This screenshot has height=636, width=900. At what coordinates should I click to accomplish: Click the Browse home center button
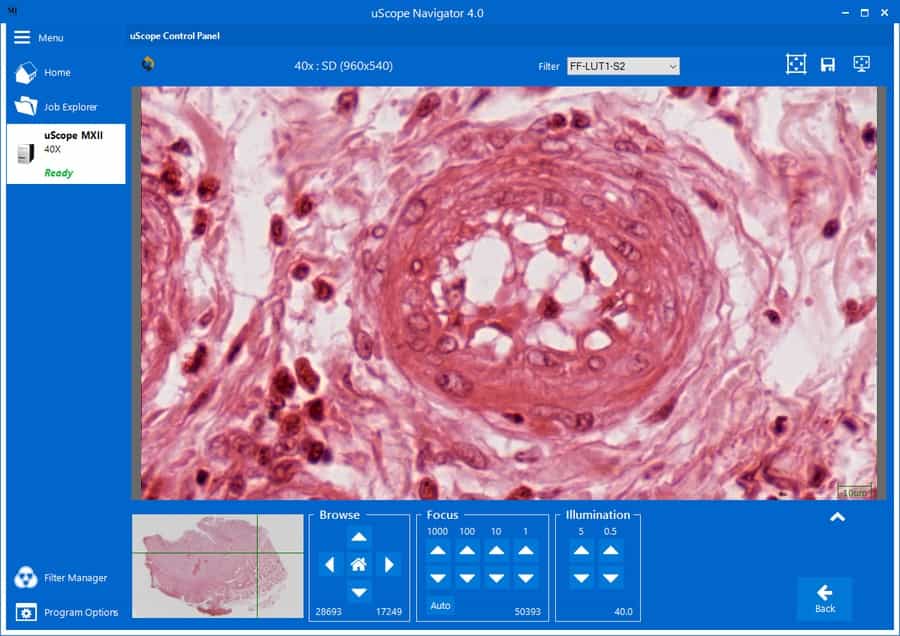[359, 565]
